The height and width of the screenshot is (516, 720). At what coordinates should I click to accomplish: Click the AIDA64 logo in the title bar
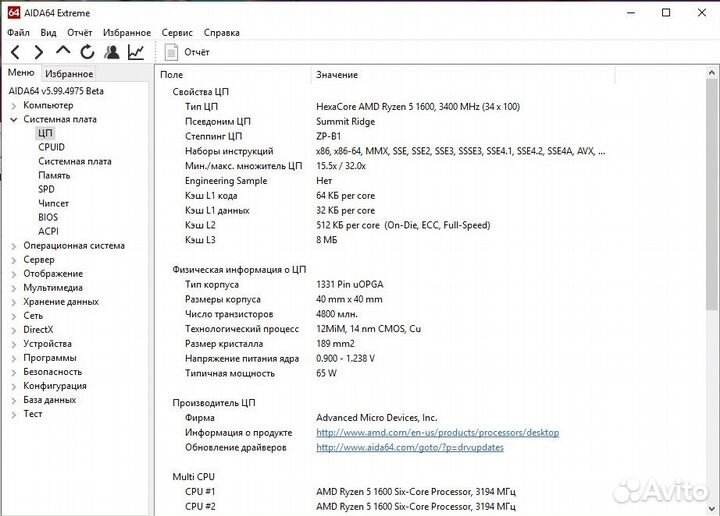pos(14,12)
